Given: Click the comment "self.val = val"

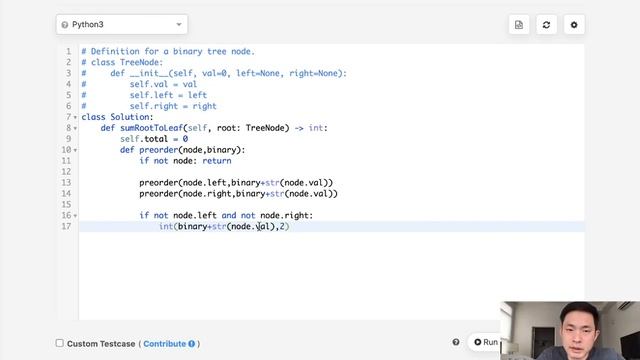Looking at the screenshot, I should [163, 84].
